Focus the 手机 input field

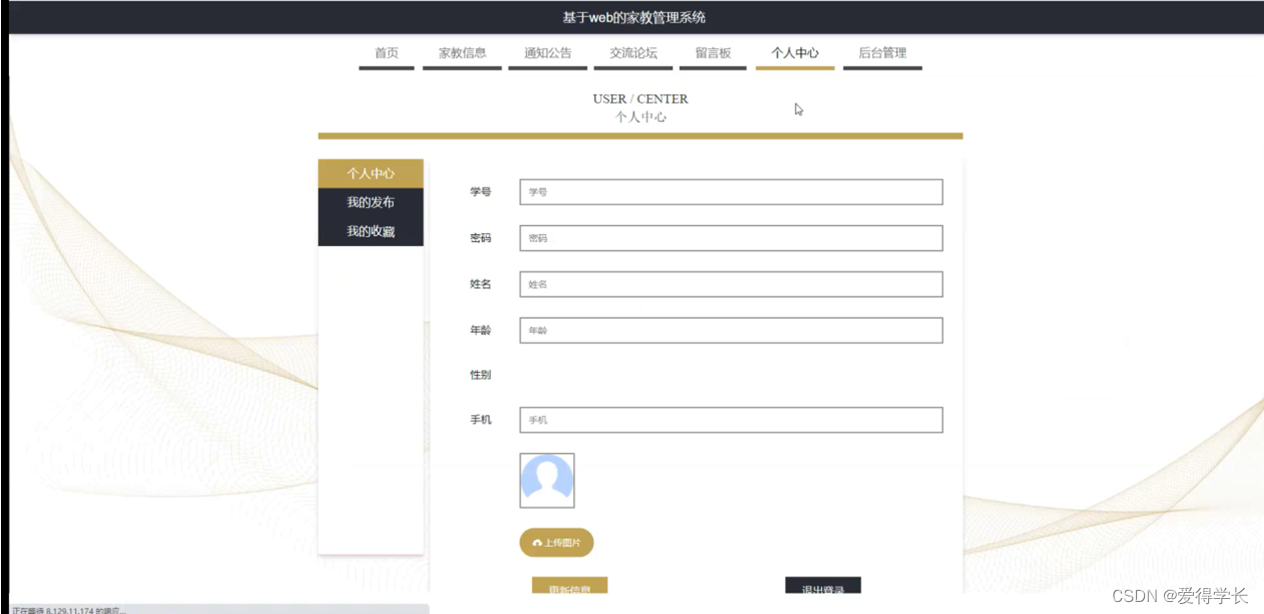(731, 420)
